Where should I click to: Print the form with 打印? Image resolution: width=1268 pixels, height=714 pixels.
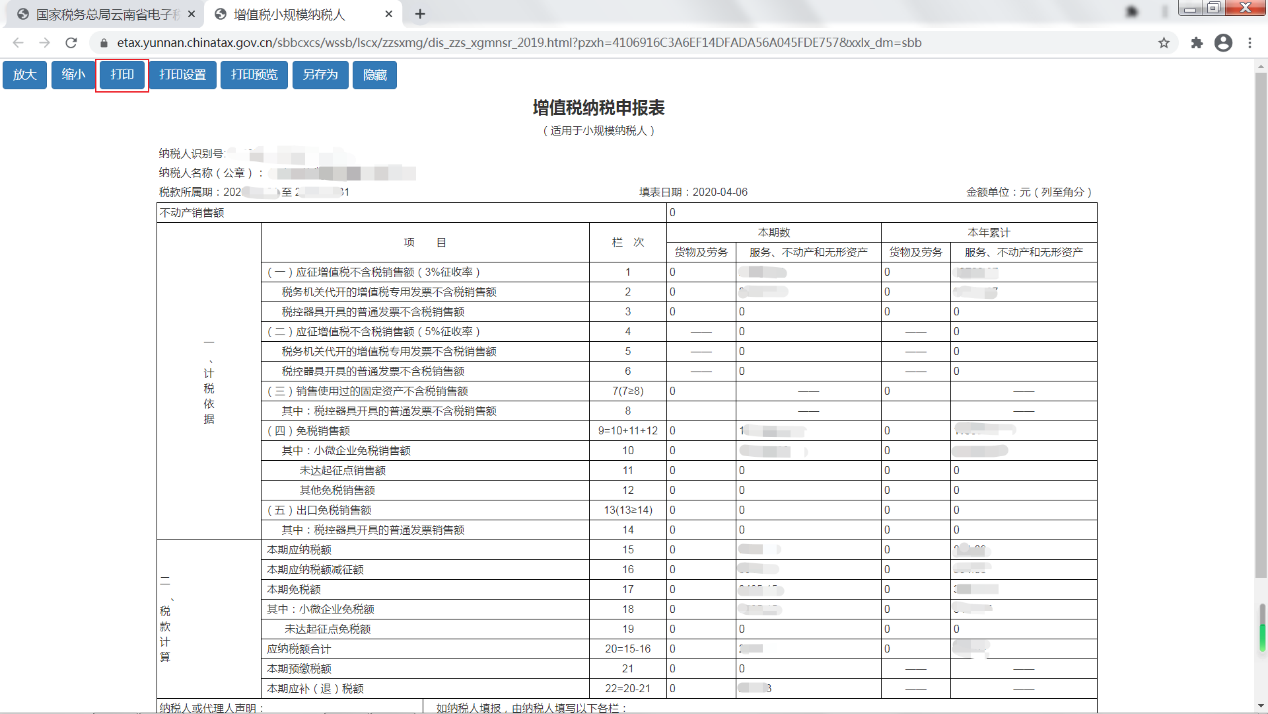coord(122,75)
